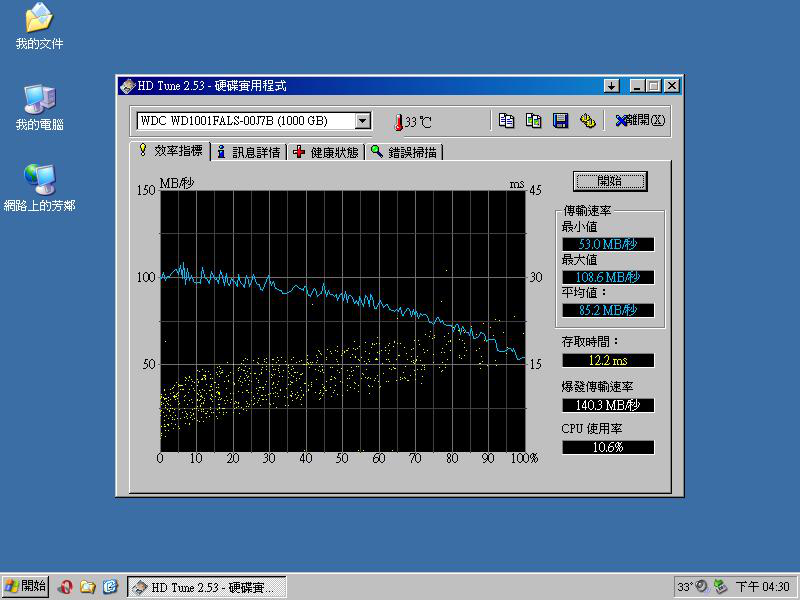The width and height of the screenshot is (800, 600).
Task: Copy screenshot to clipboard icon
Action: pyautogui.click(x=534, y=121)
